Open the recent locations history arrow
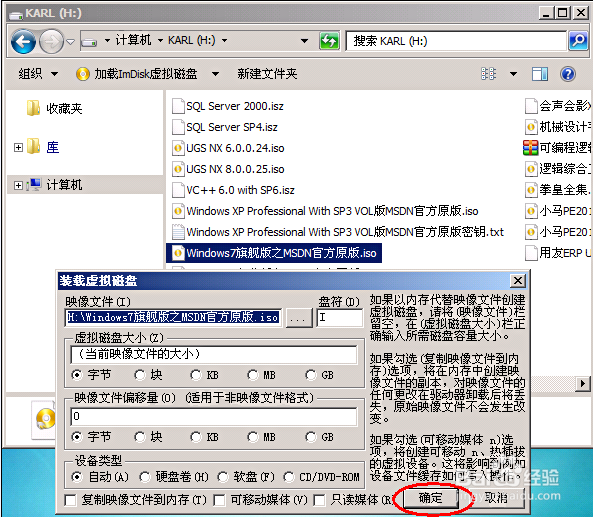 click(71, 42)
